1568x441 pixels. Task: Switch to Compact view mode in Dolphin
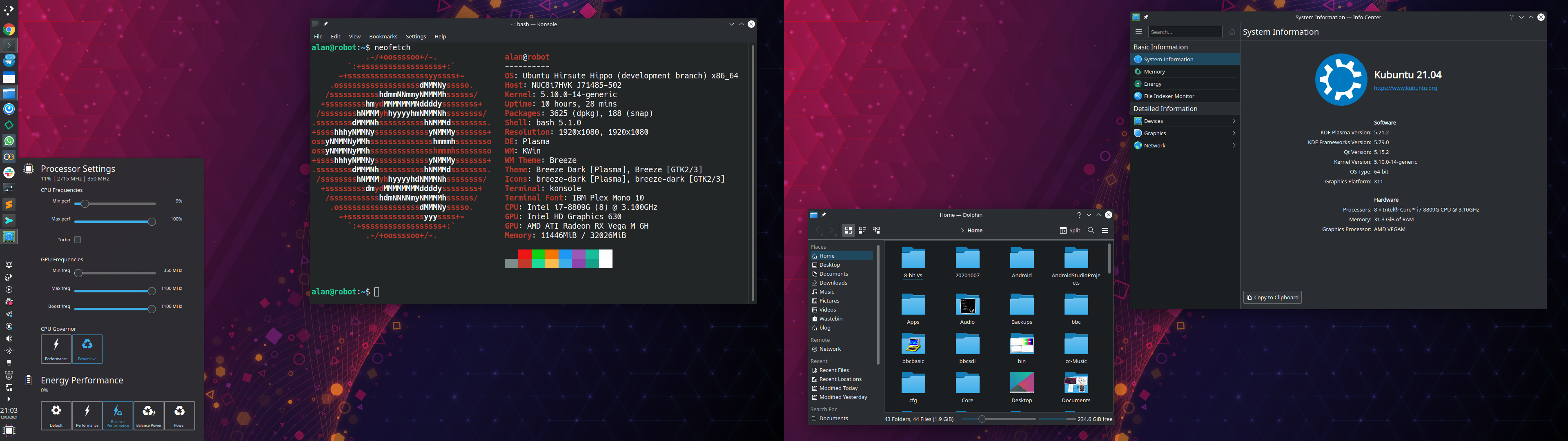[x=862, y=230]
